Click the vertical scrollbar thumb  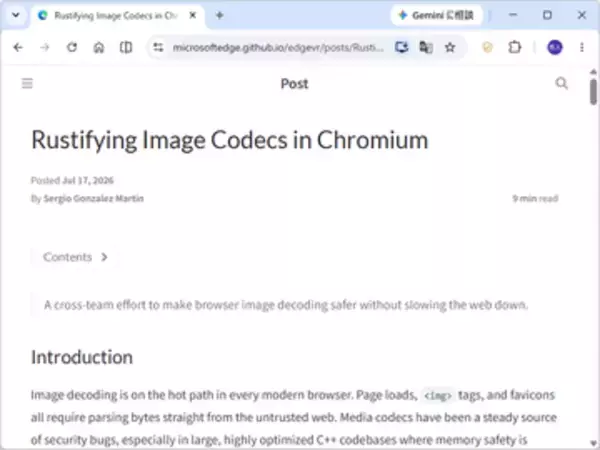point(593,92)
